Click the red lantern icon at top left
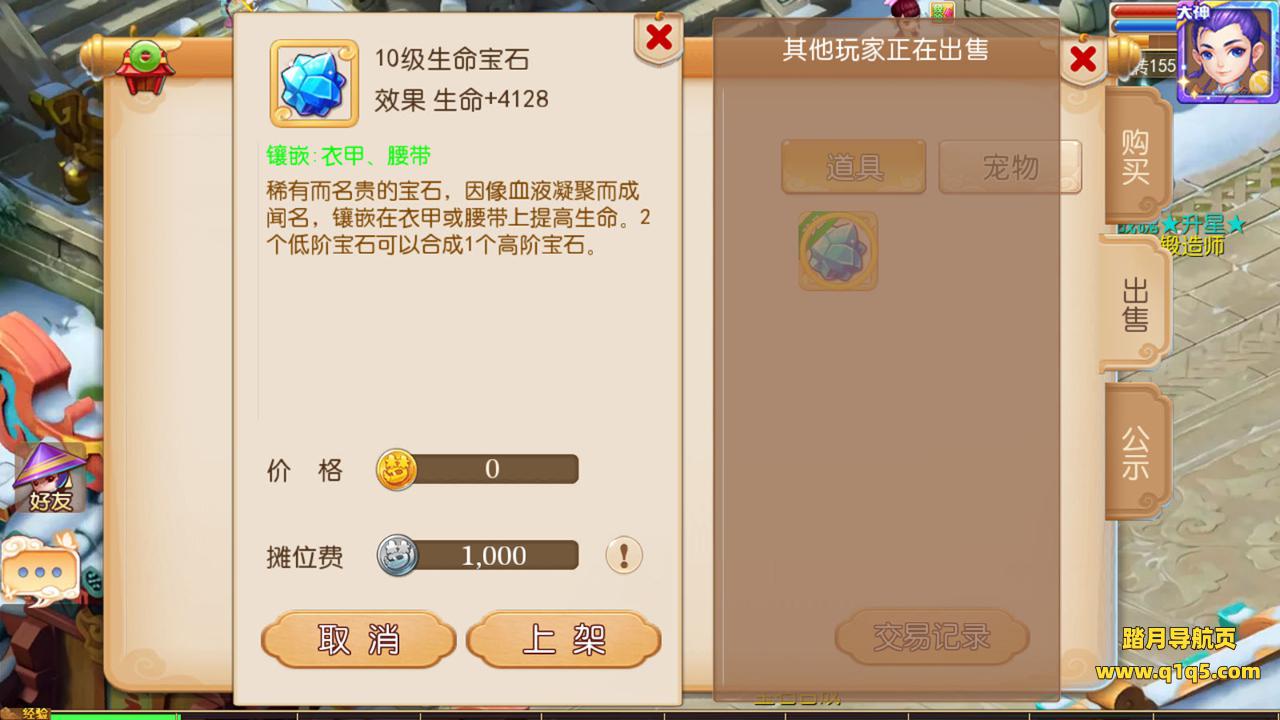Viewport: 1280px width, 720px height. click(x=146, y=67)
